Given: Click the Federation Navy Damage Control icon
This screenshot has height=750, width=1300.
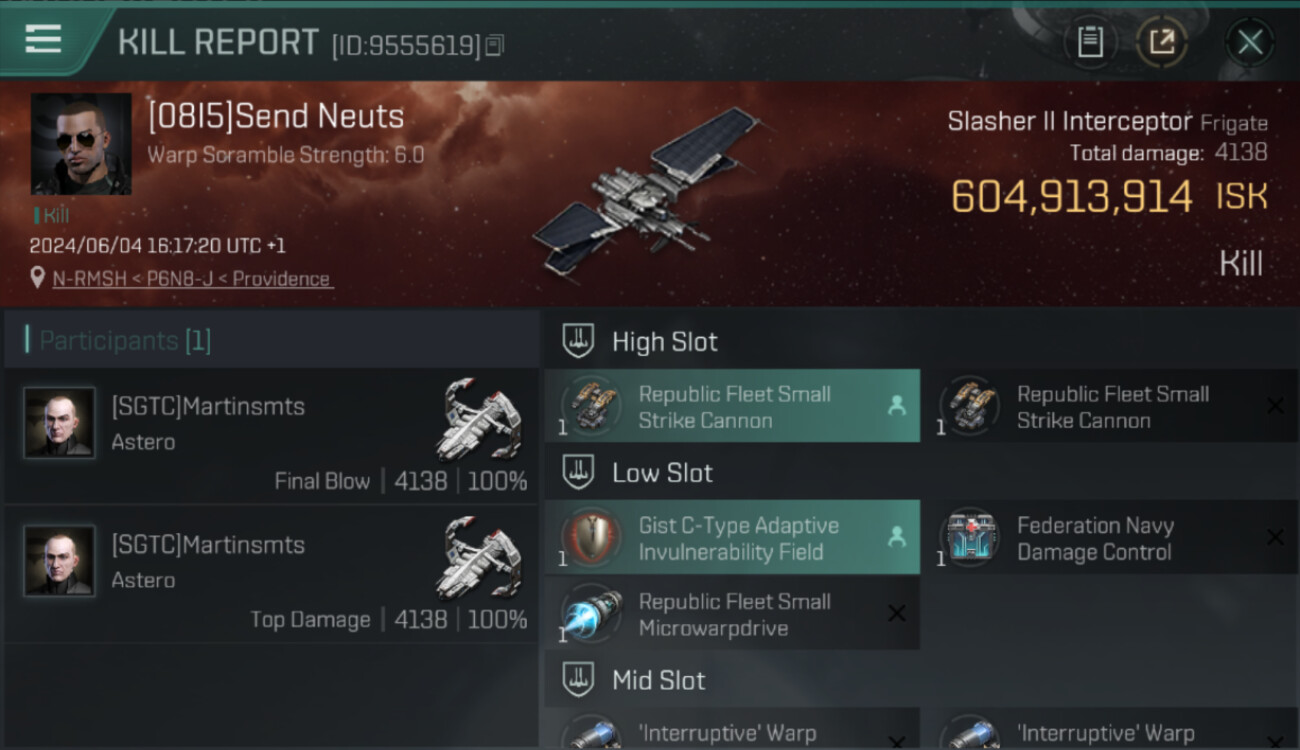Looking at the screenshot, I should [x=970, y=537].
